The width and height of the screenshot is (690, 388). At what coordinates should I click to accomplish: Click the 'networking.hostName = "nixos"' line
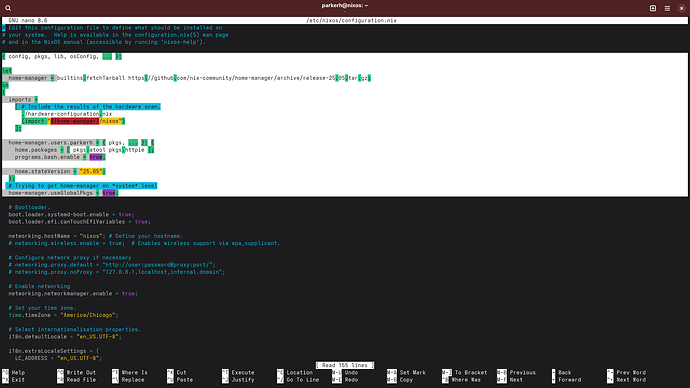pos(57,236)
